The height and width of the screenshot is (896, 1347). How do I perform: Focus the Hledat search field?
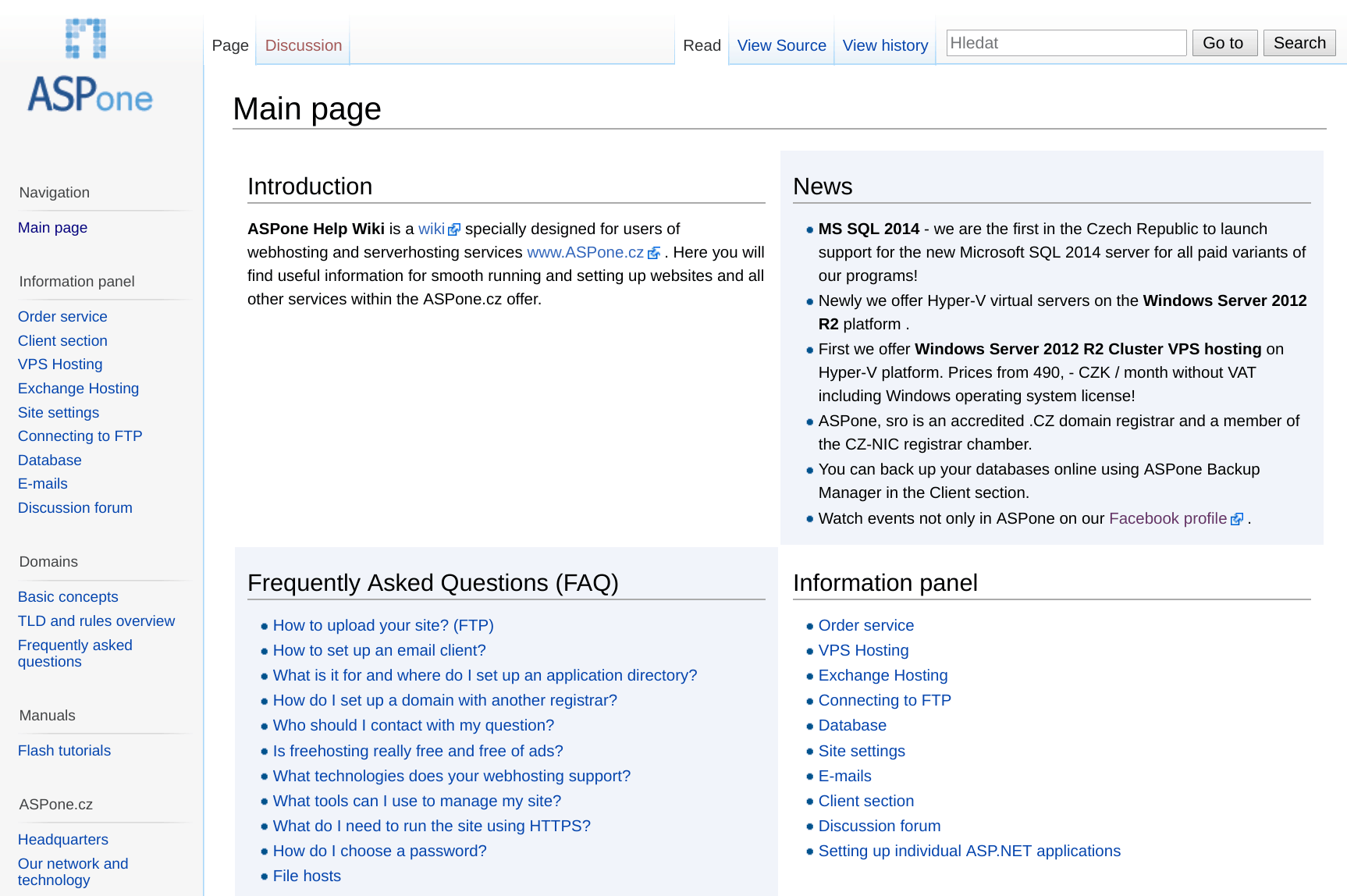(1066, 43)
